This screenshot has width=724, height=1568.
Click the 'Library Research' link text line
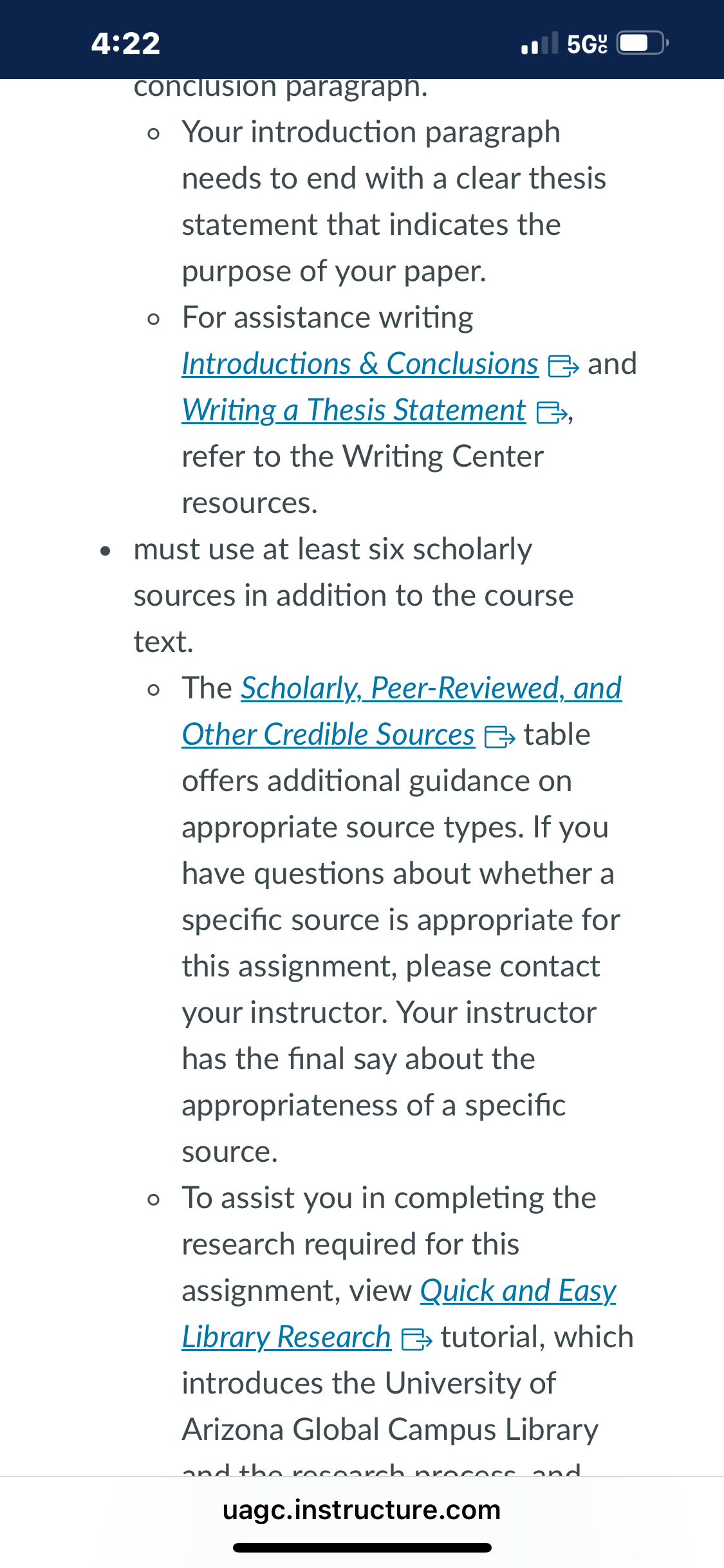pos(286,1338)
